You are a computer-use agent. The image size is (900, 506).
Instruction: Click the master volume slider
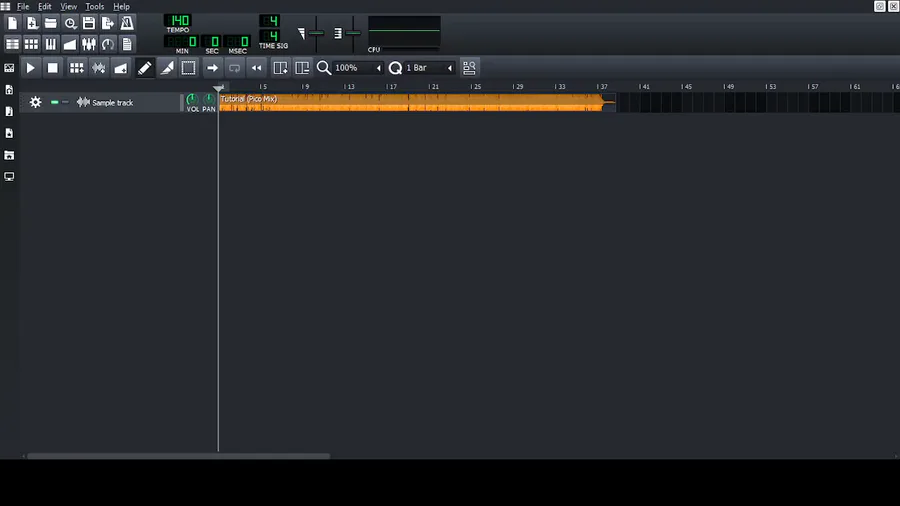(316, 33)
